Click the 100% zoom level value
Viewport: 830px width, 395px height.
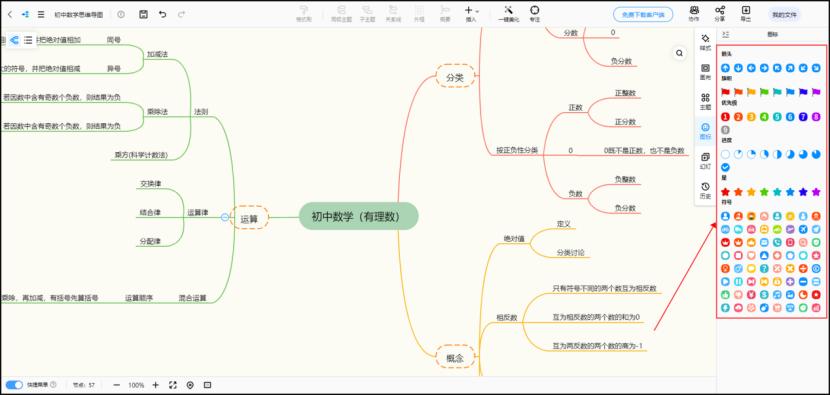(x=136, y=385)
